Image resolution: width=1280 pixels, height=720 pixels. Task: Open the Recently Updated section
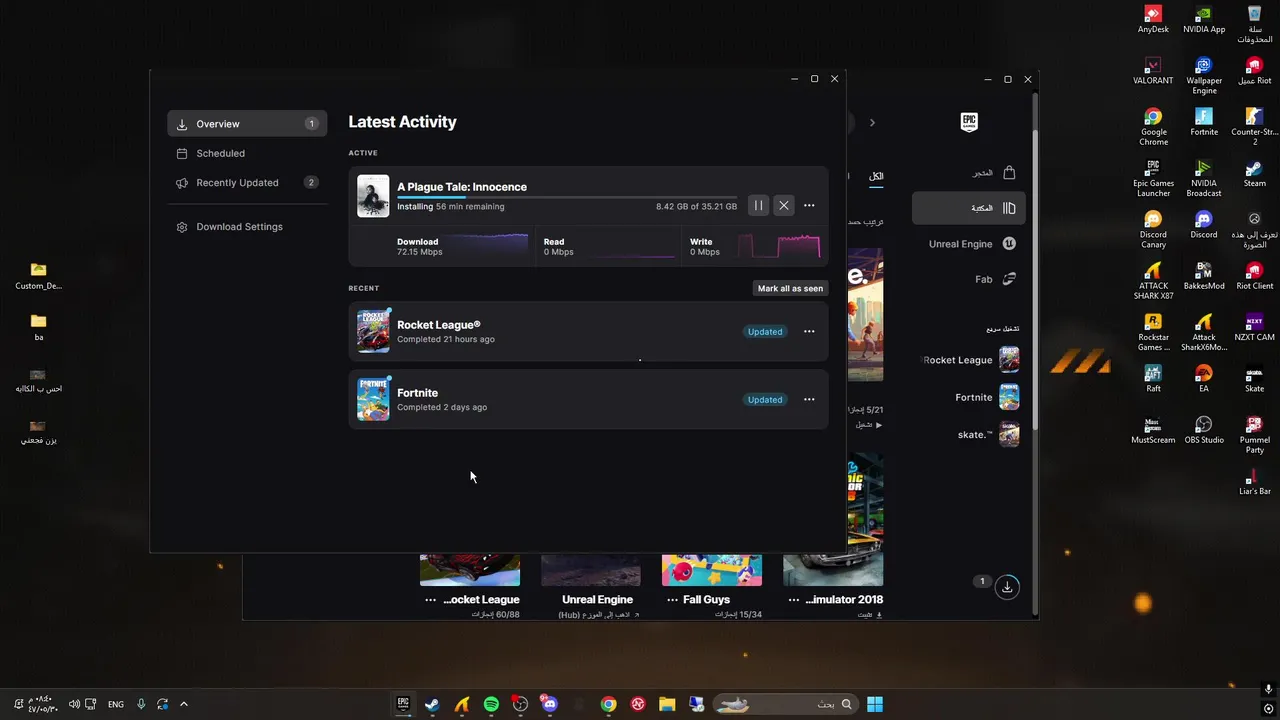pos(247,183)
